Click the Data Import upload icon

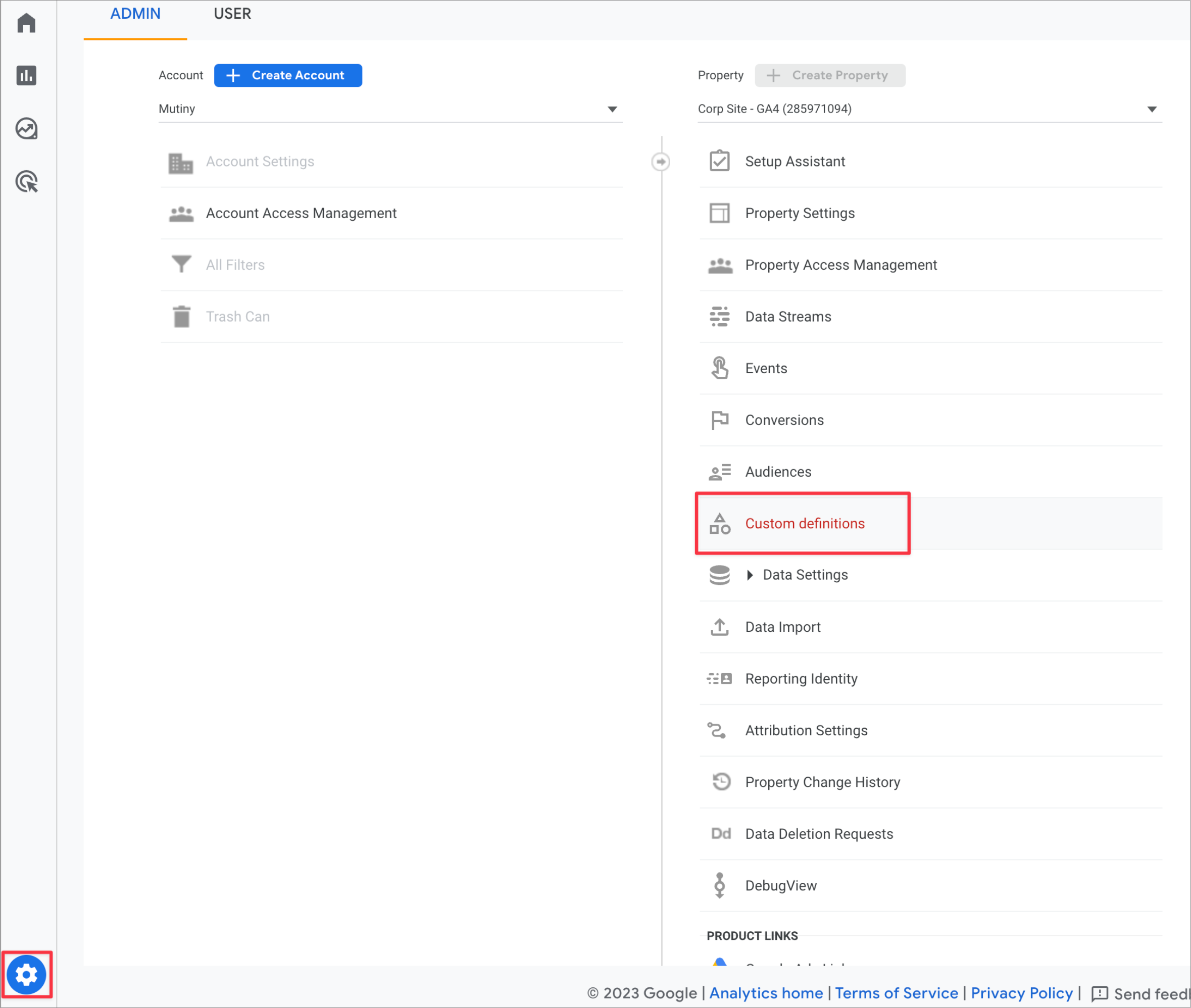(720, 627)
